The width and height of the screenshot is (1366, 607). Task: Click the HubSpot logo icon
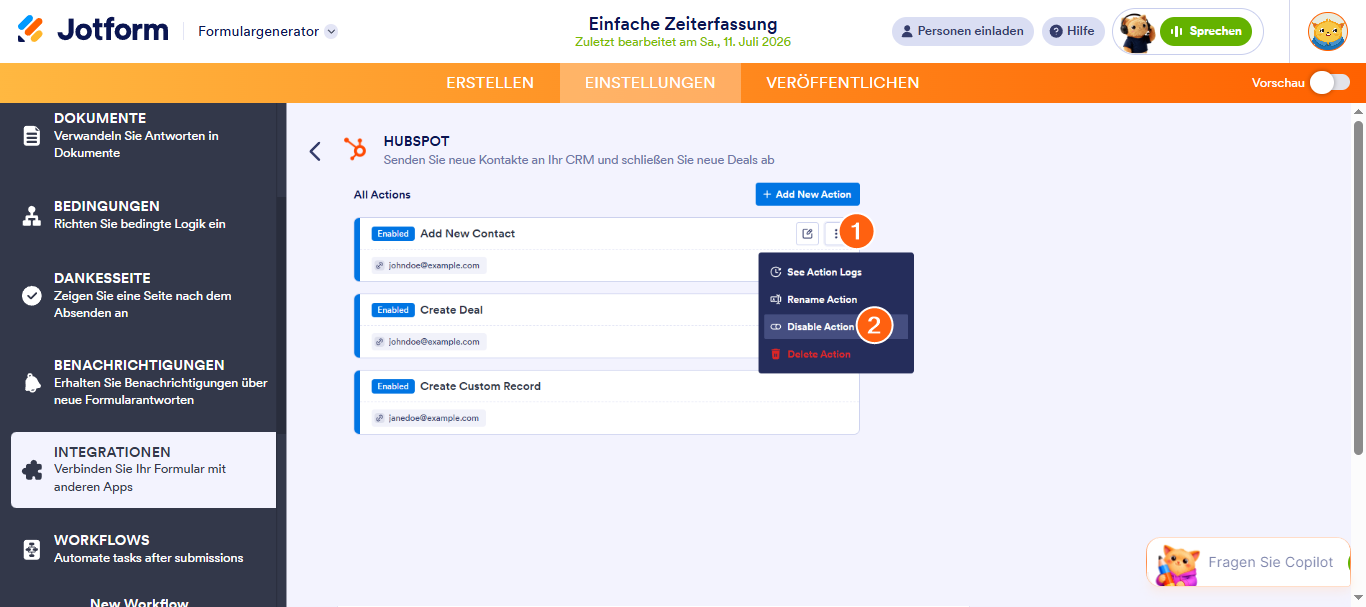point(355,149)
